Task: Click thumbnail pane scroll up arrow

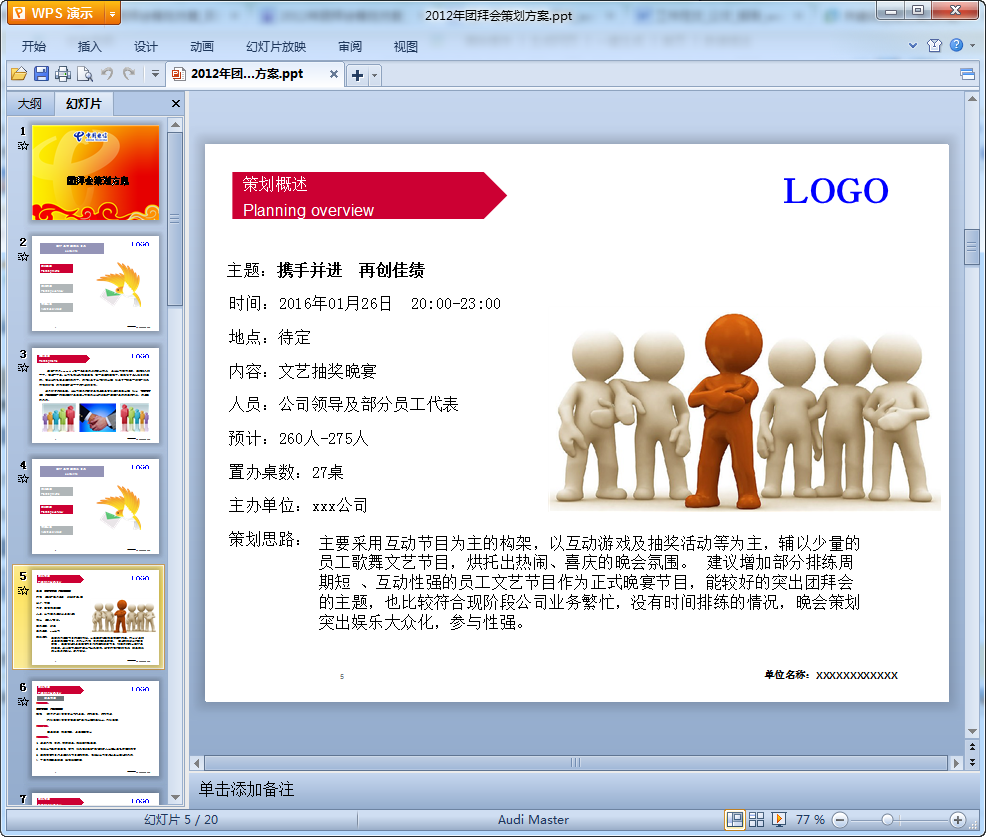Action: pos(175,125)
